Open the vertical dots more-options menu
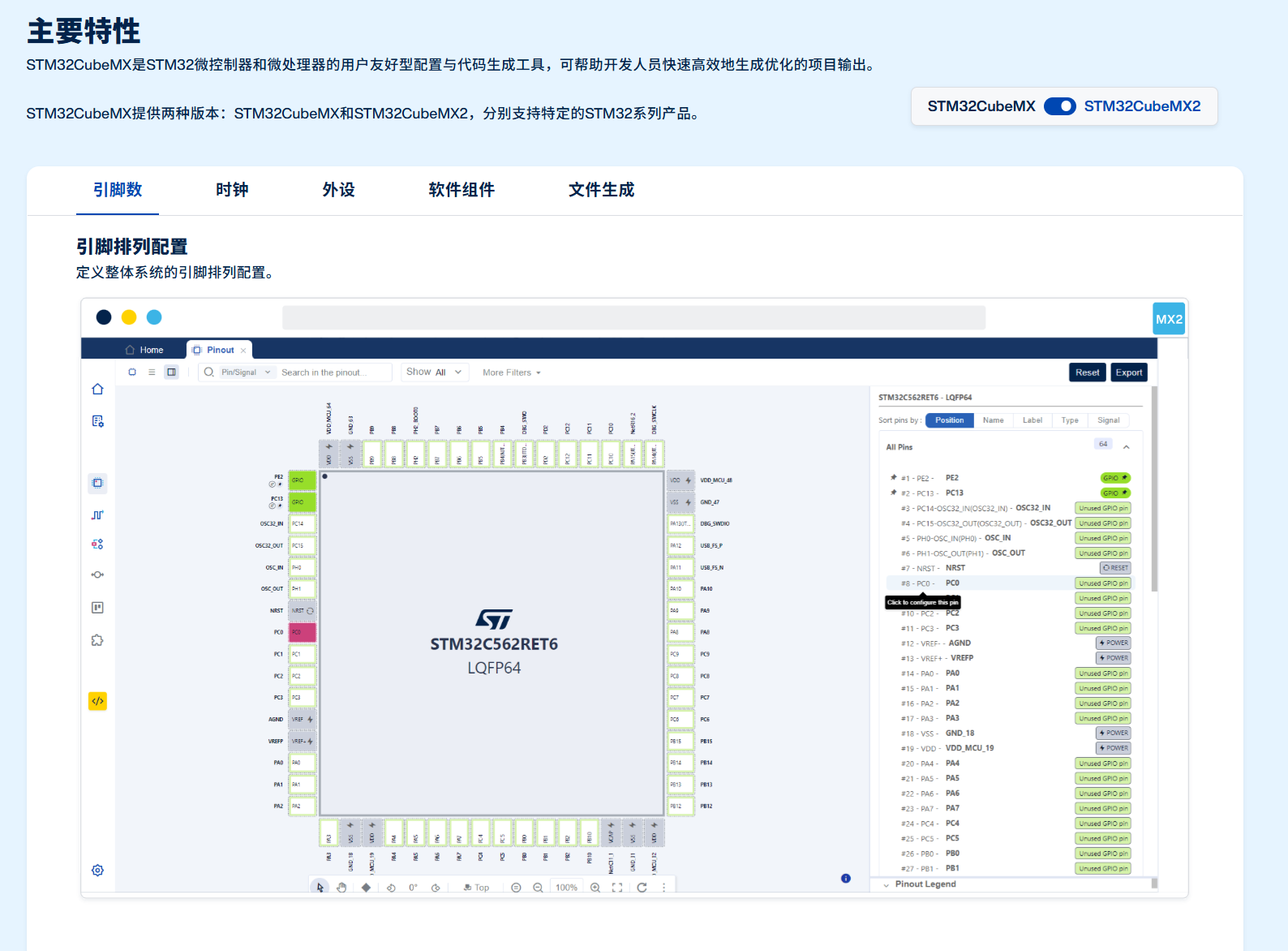Image resolution: width=1288 pixels, height=951 pixels. point(663,888)
